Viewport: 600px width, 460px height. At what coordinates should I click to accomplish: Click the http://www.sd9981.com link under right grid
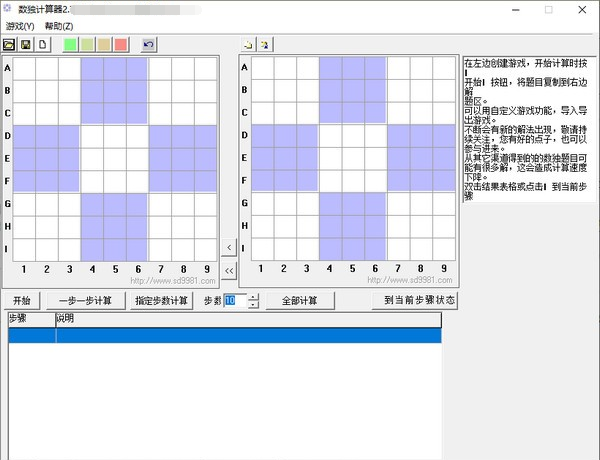[410, 280]
